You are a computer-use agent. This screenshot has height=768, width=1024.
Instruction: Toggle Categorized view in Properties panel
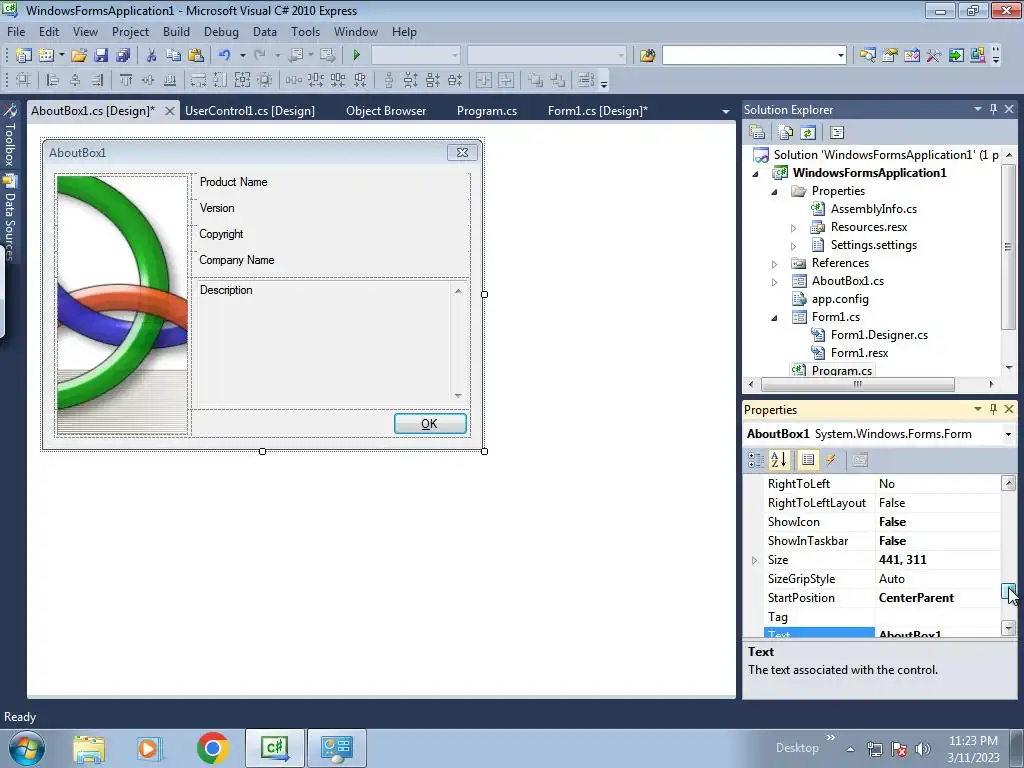(756, 460)
